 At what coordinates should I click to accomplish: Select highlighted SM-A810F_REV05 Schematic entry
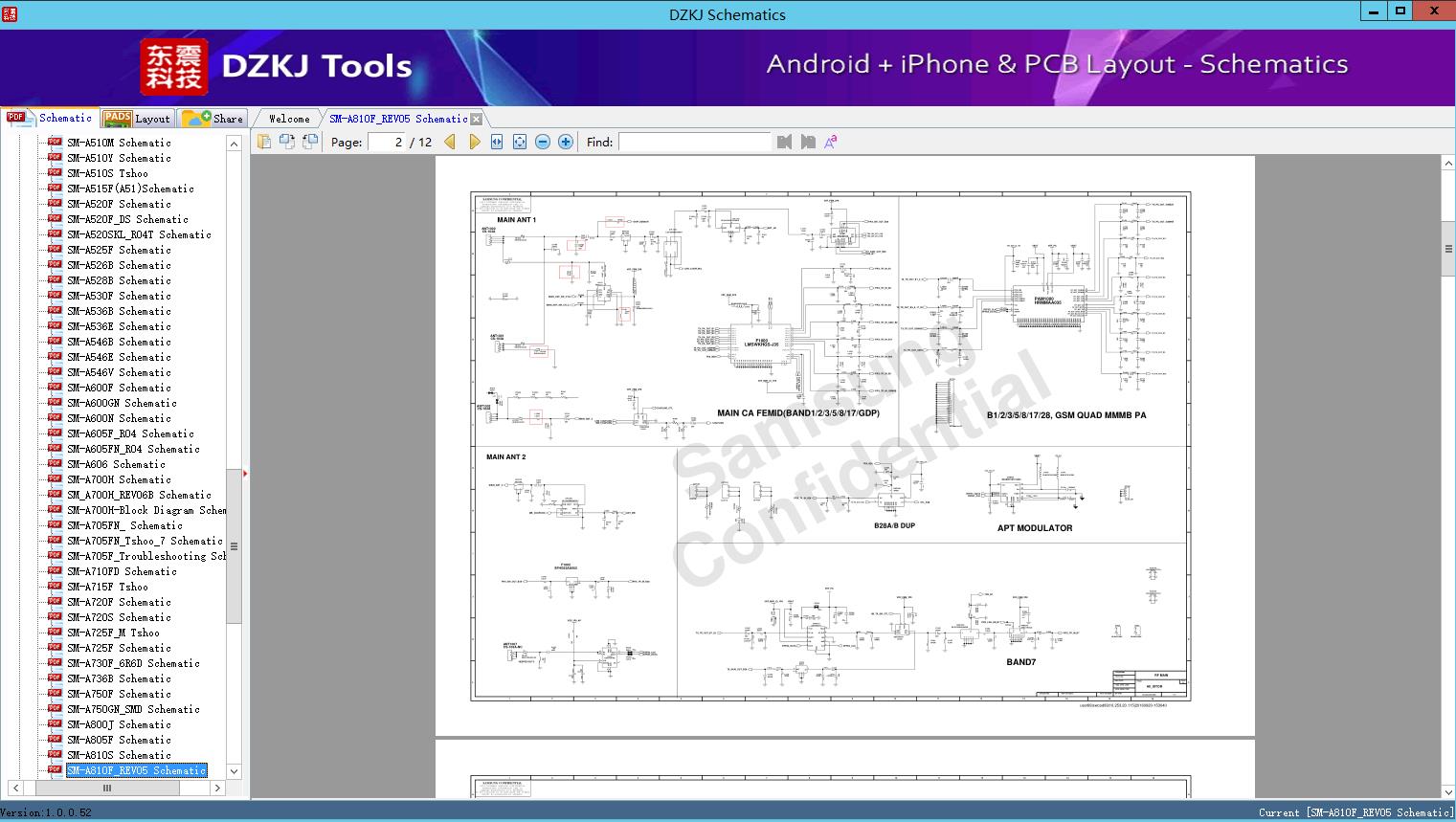click(136, 770)
